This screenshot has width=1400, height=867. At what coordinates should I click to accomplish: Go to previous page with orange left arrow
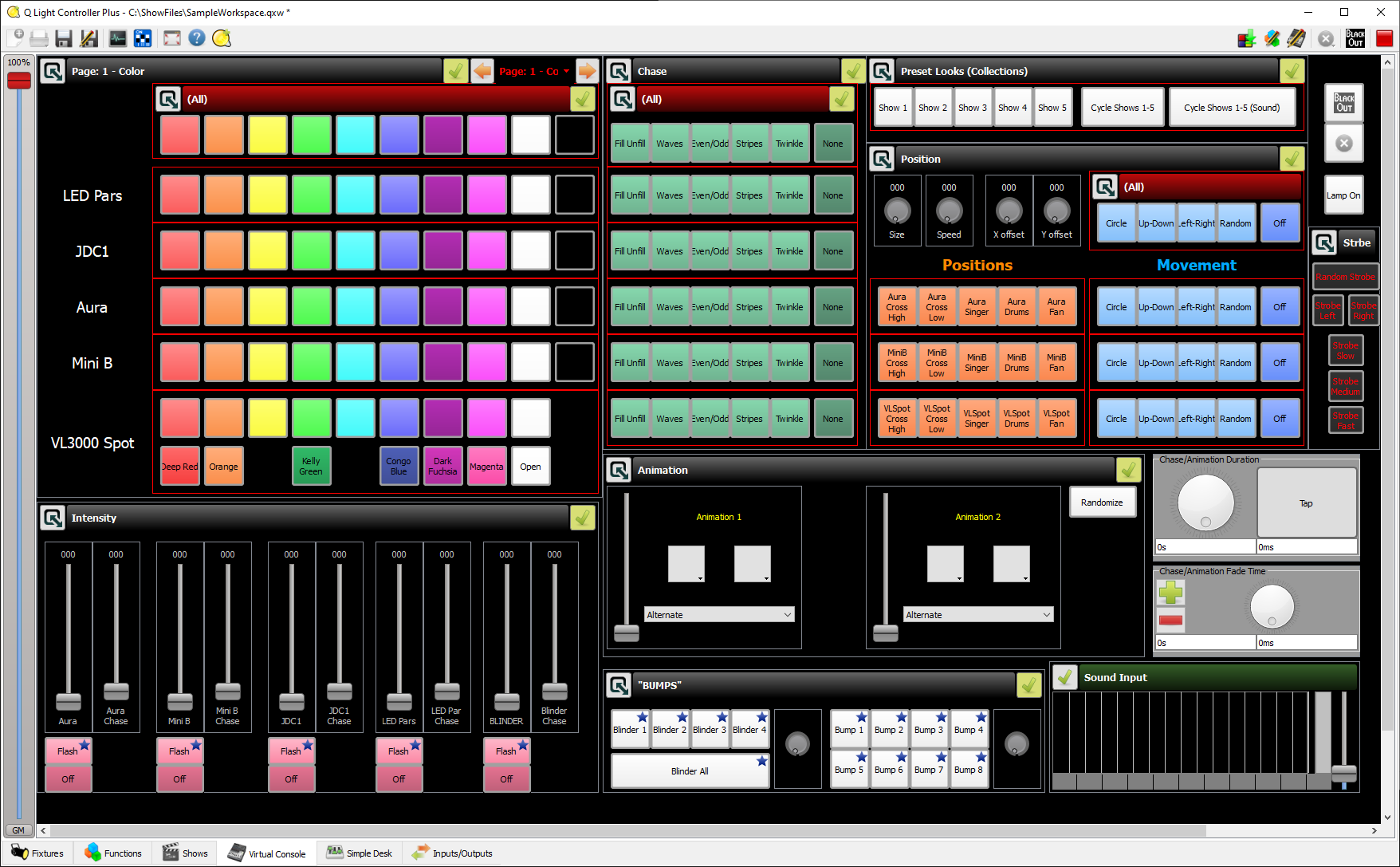(482, 71)
